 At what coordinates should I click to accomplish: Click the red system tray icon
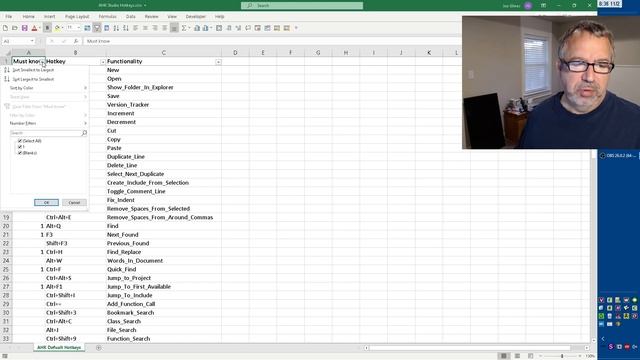(x=627, y=347)
